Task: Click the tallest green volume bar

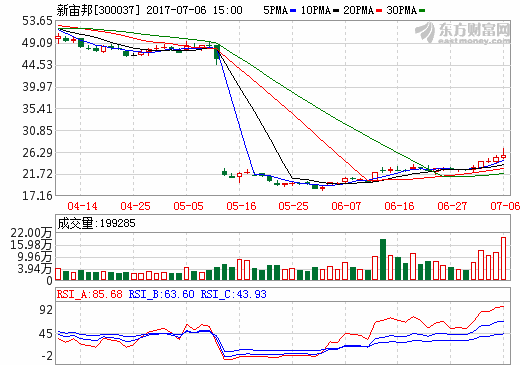Action: 383,259
